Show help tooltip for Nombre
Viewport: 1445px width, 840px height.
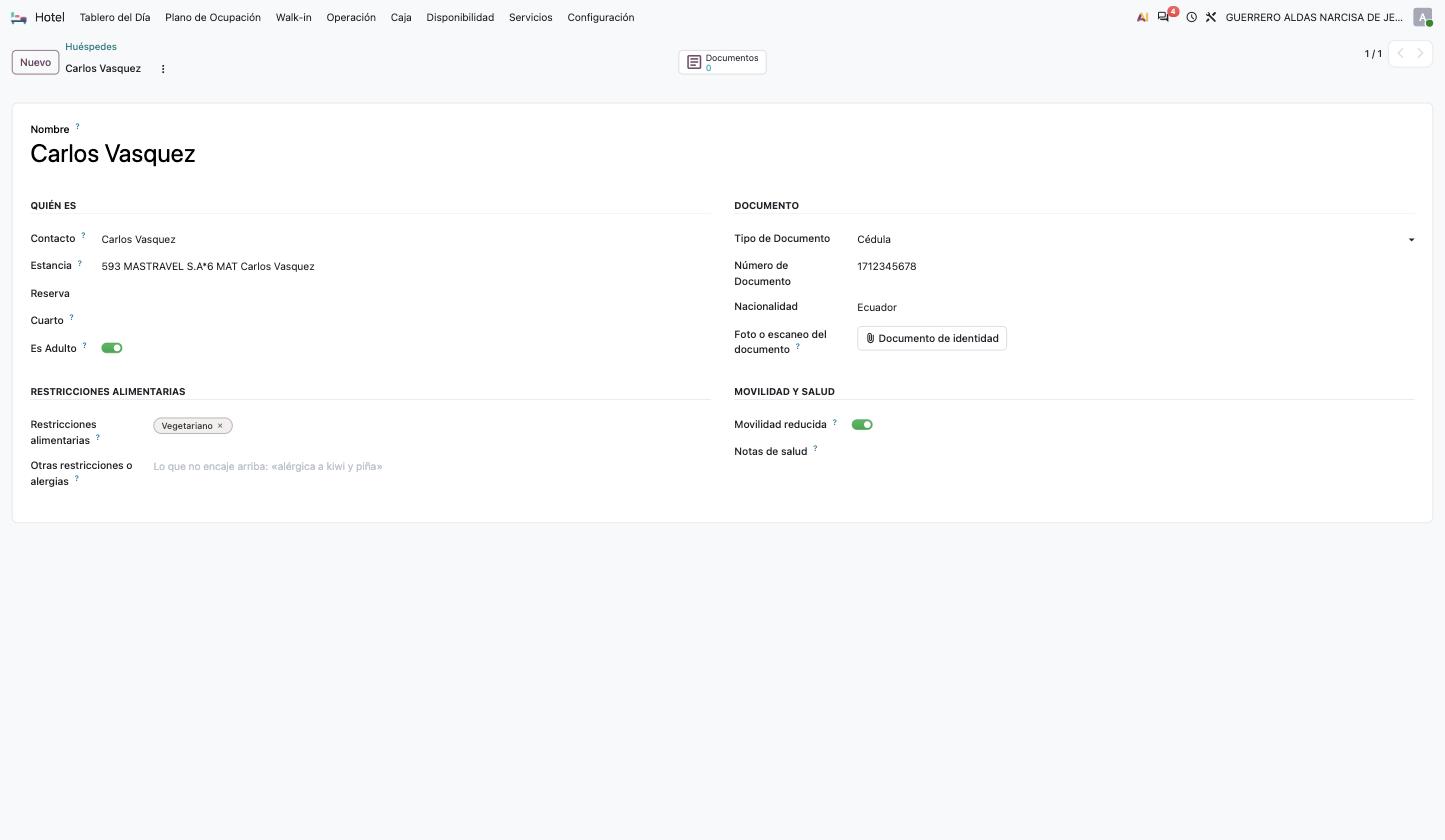(x=77, y=126)
